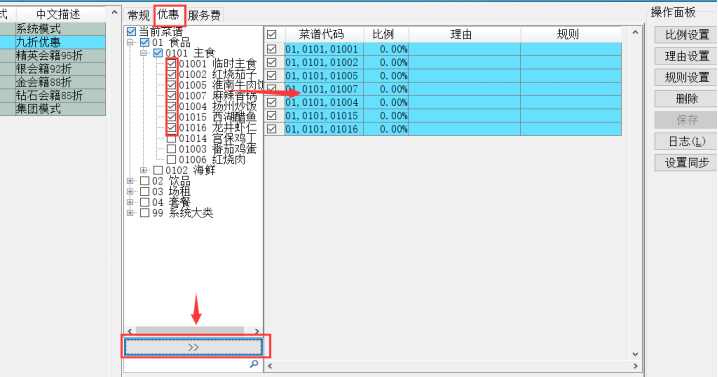Open the 常规 tab

click(138, 16)
